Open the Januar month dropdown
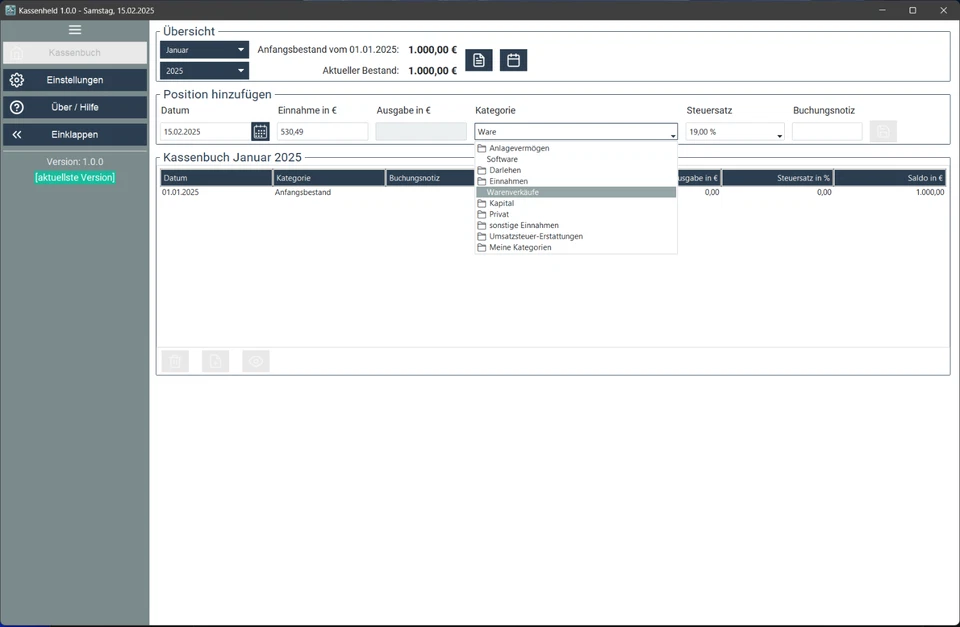Screen dimensions: 960x627 204,50
